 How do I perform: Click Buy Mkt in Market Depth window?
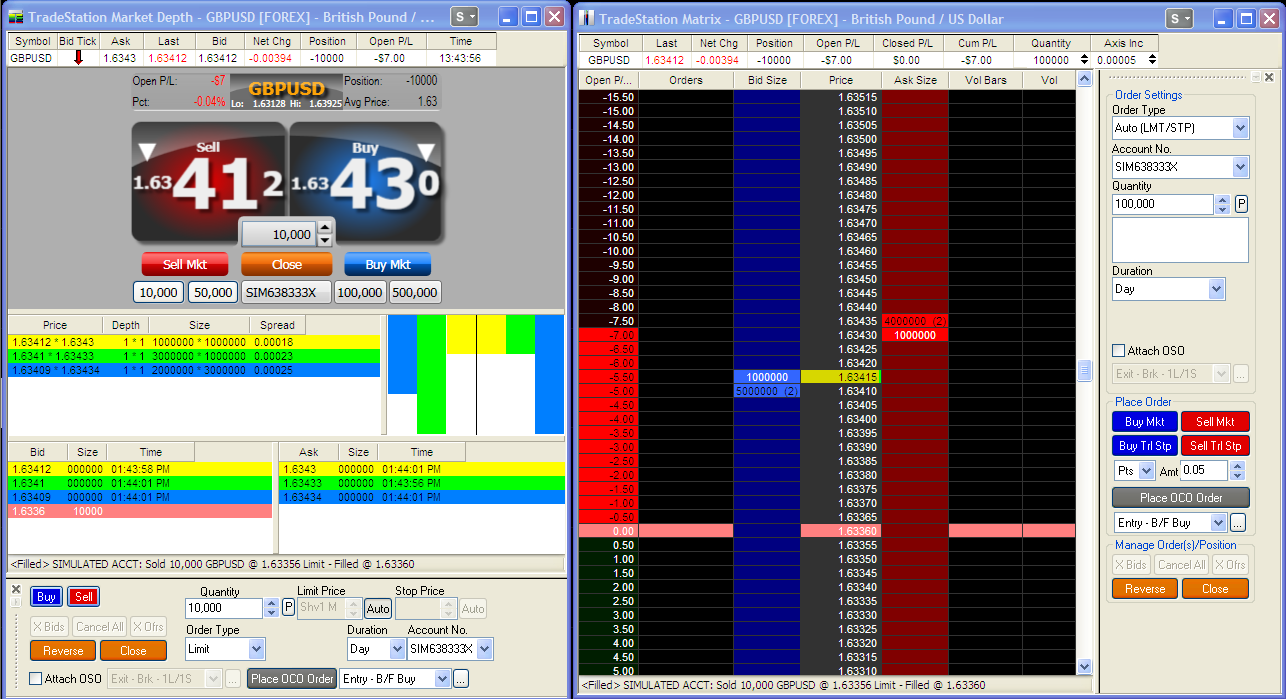pos(388,264)
